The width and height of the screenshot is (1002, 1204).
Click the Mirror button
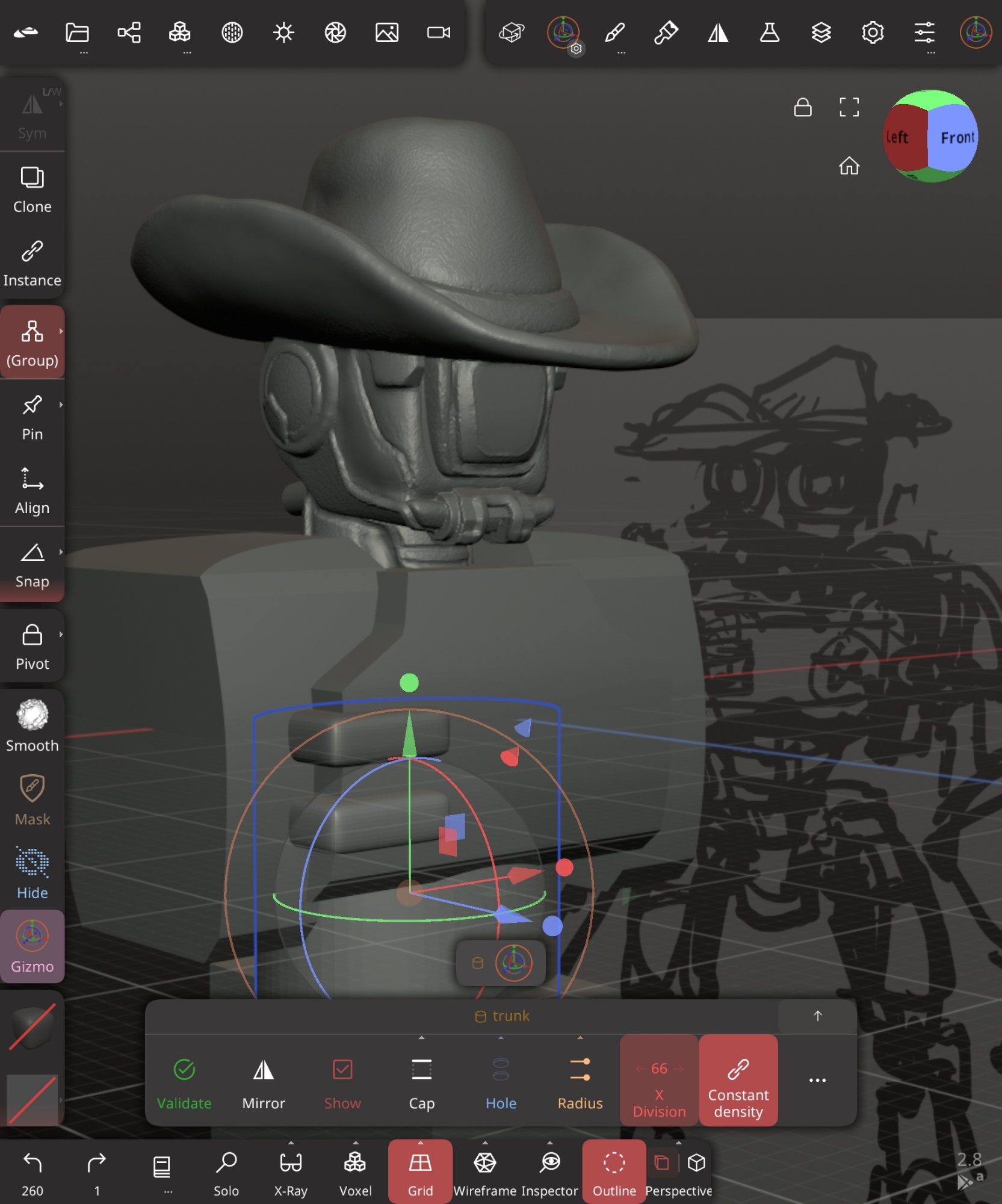tap(264, 1082)
